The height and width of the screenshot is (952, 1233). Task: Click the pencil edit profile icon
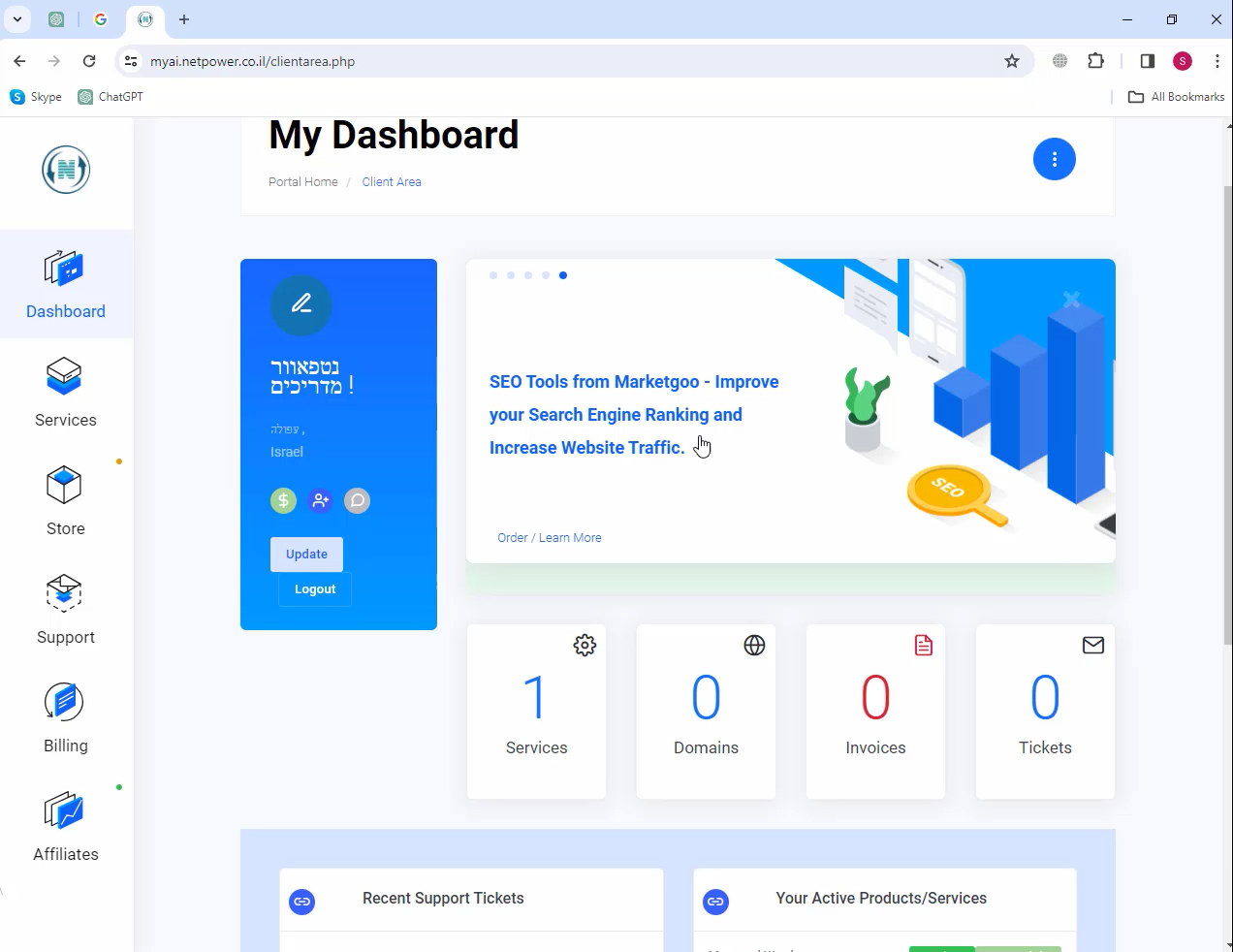click(x=301, y=304)
